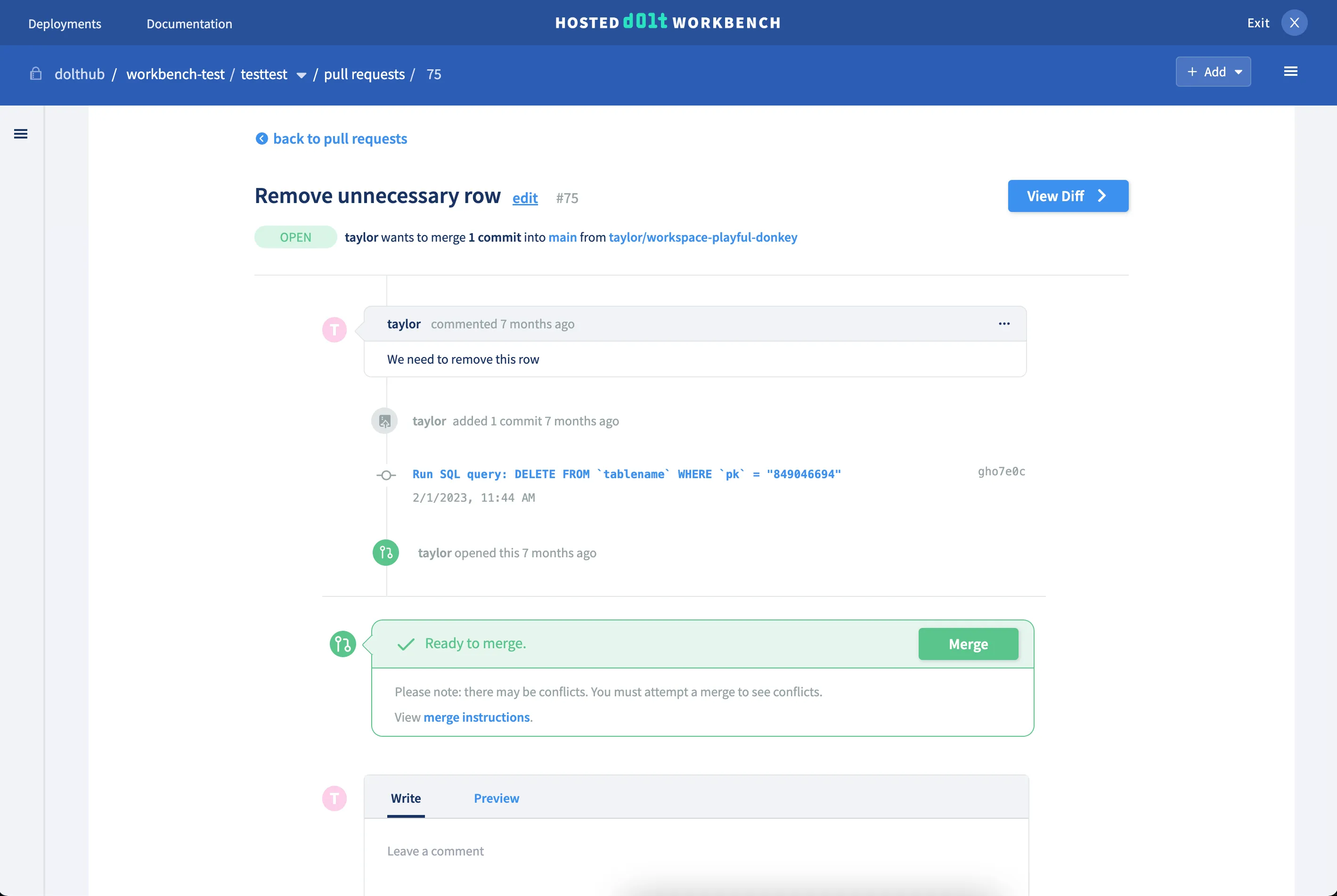Click taylor's pink avatar on the comment

pos(334,329)
